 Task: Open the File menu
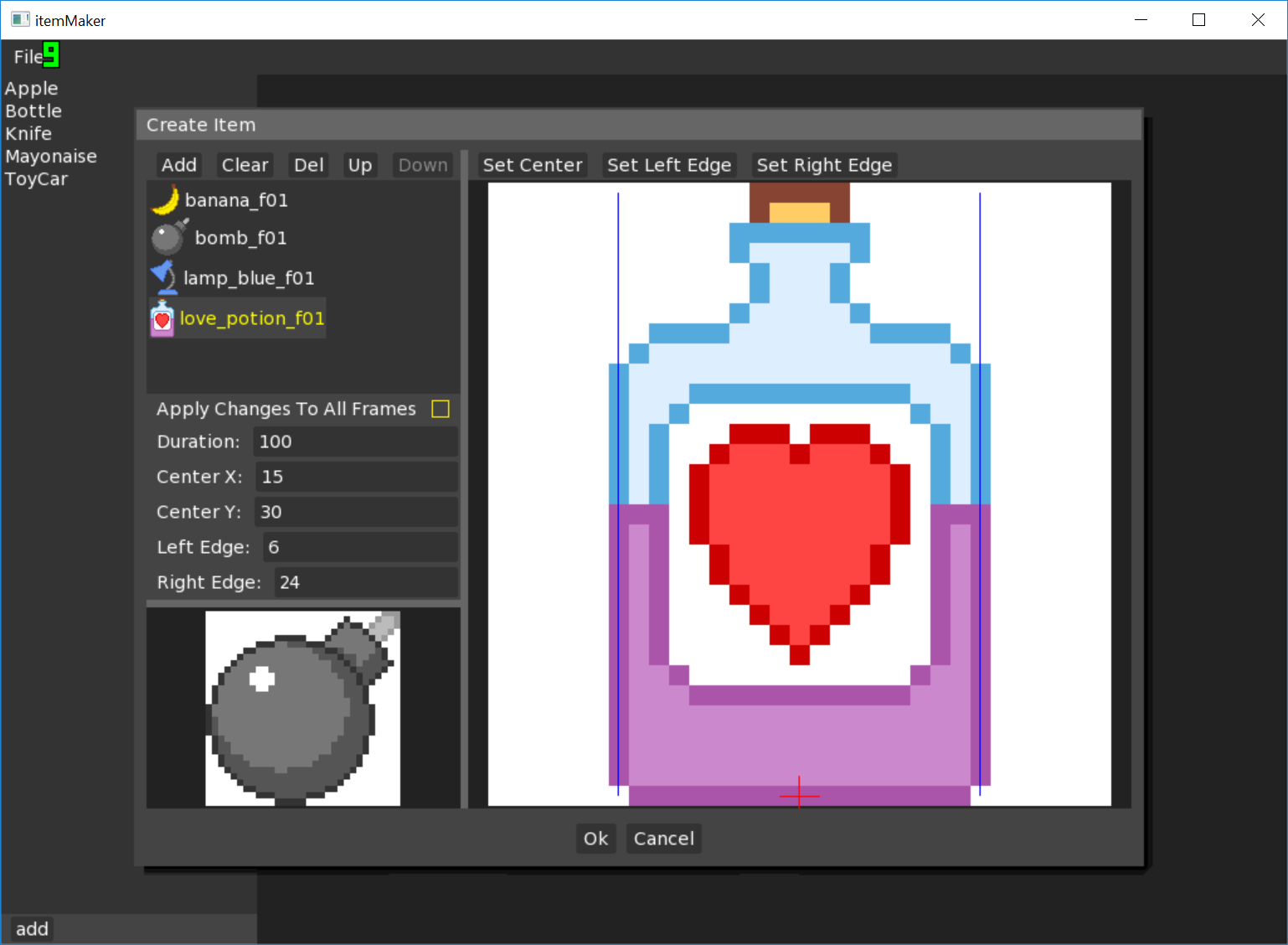click(x=28, y=57)
